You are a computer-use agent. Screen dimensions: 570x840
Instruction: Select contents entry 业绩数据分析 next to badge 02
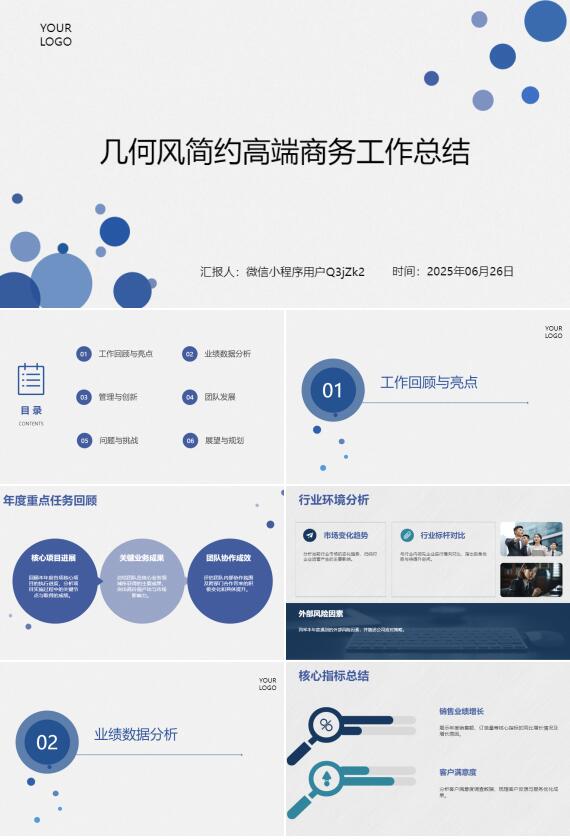point(228,354)
